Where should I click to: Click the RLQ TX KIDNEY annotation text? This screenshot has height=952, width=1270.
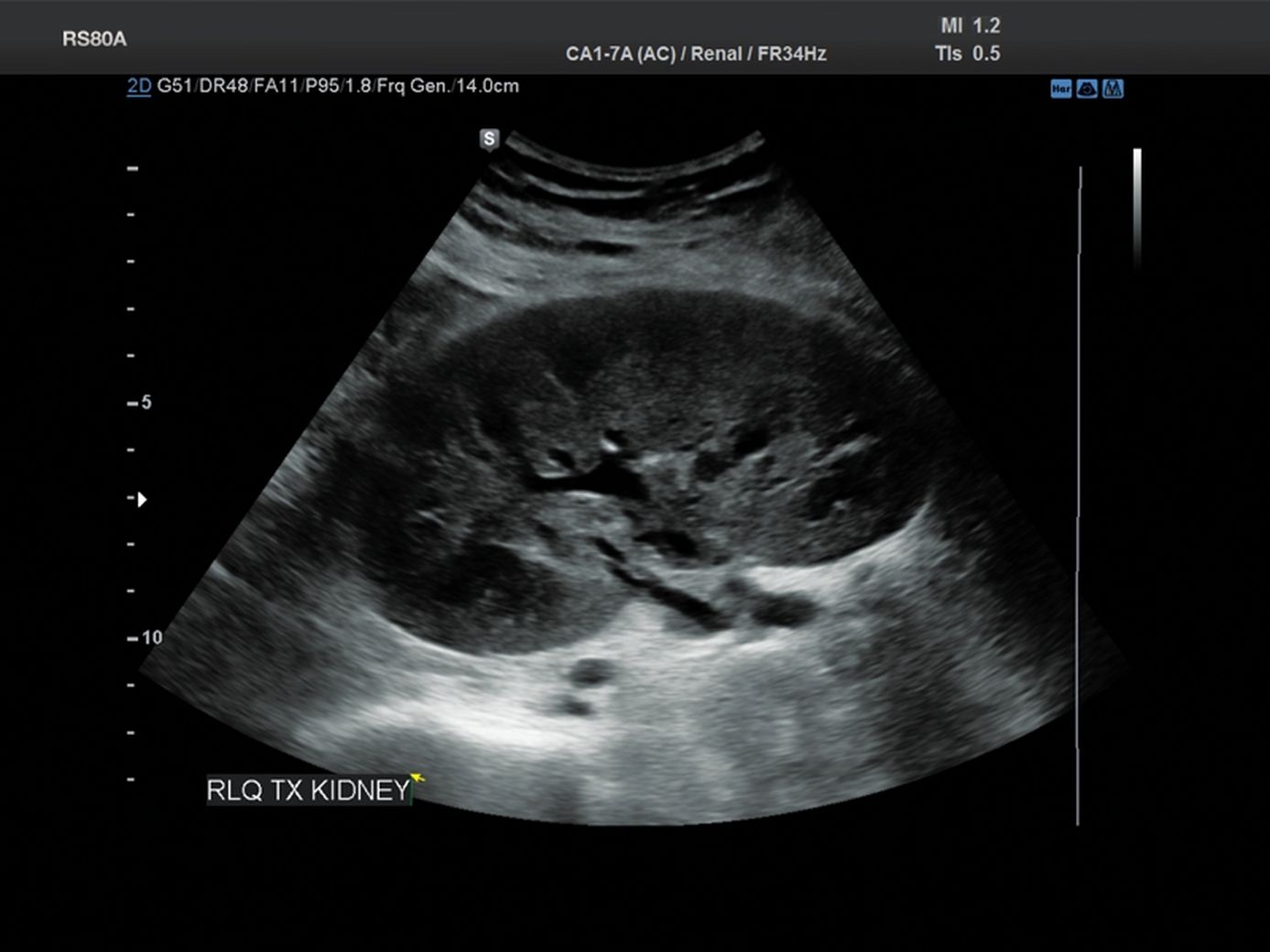coord(308,790)
